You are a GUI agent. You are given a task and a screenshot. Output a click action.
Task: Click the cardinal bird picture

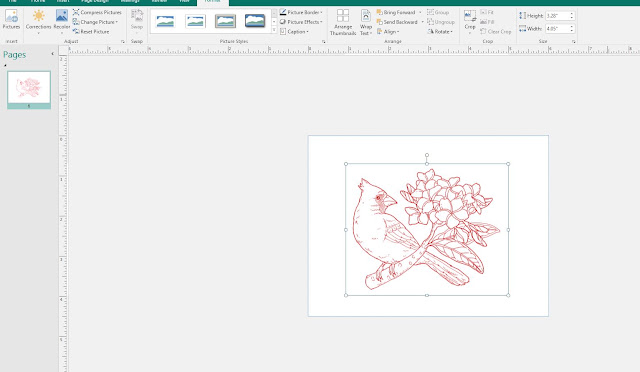click(x=427, y=229)
